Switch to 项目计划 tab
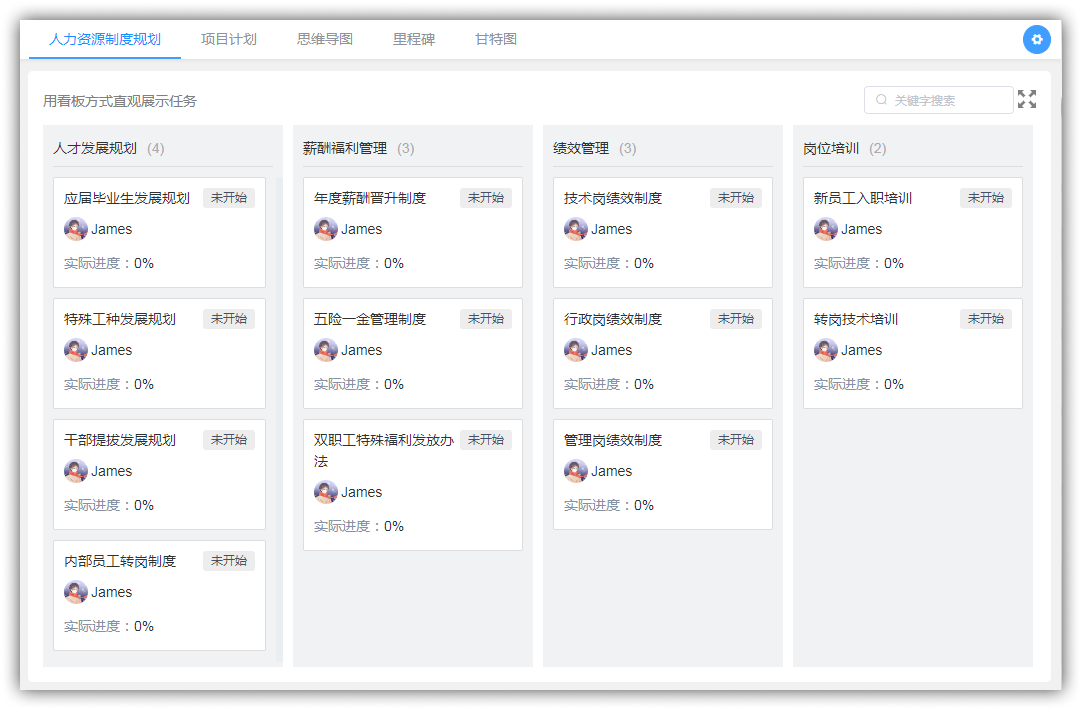 [x=228, y=39]
